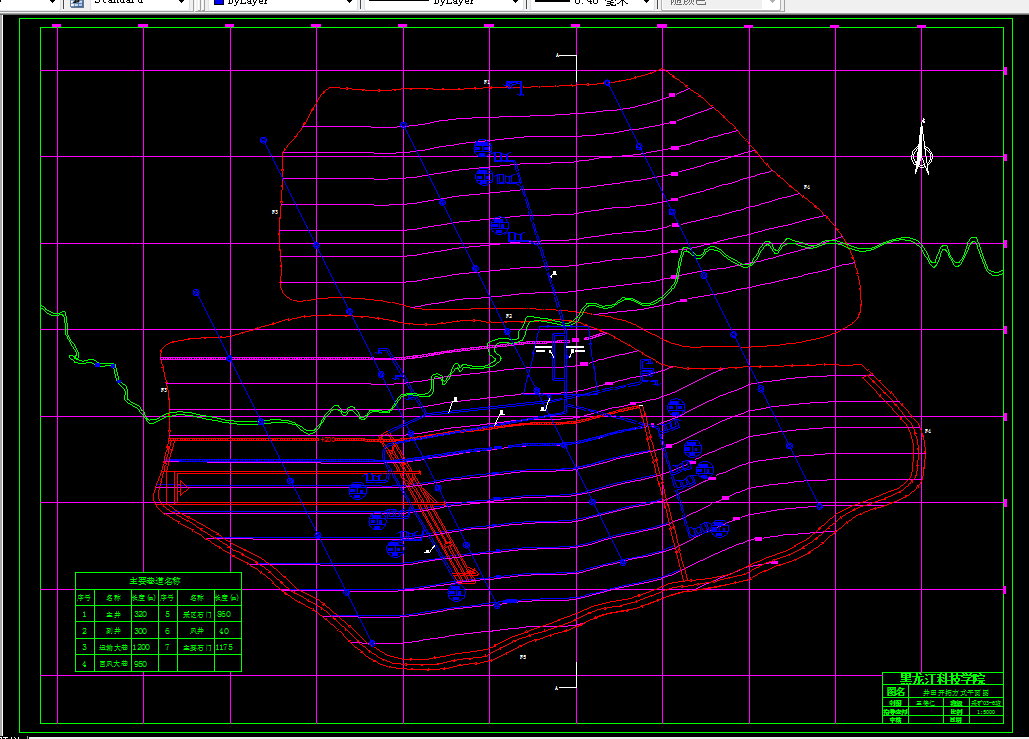This screenshot has width=1029, height=739.
Task: Select the 制图 label in the title block
Action: pos(895,703)
